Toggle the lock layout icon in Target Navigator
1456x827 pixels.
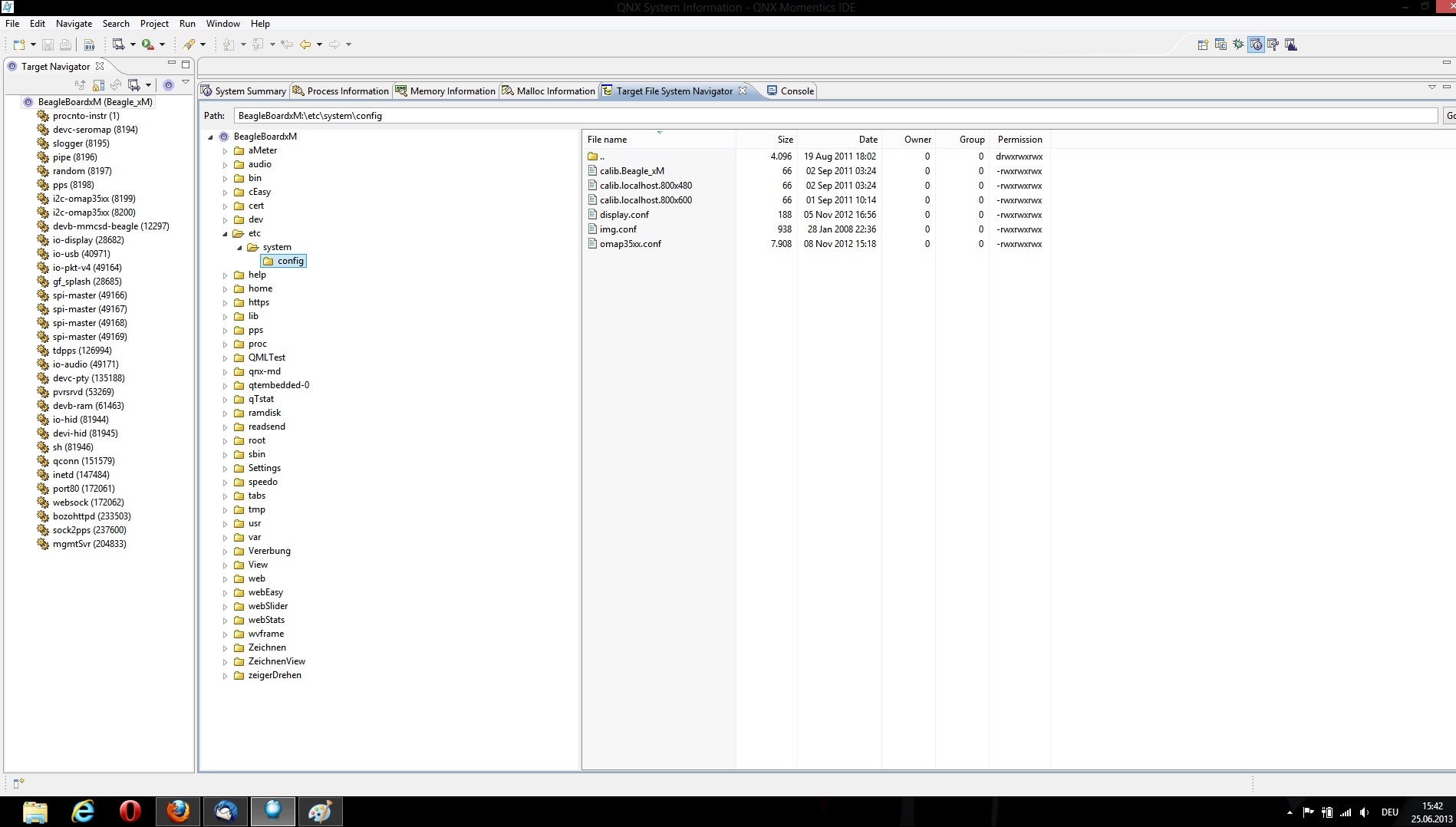pos(98,85)
